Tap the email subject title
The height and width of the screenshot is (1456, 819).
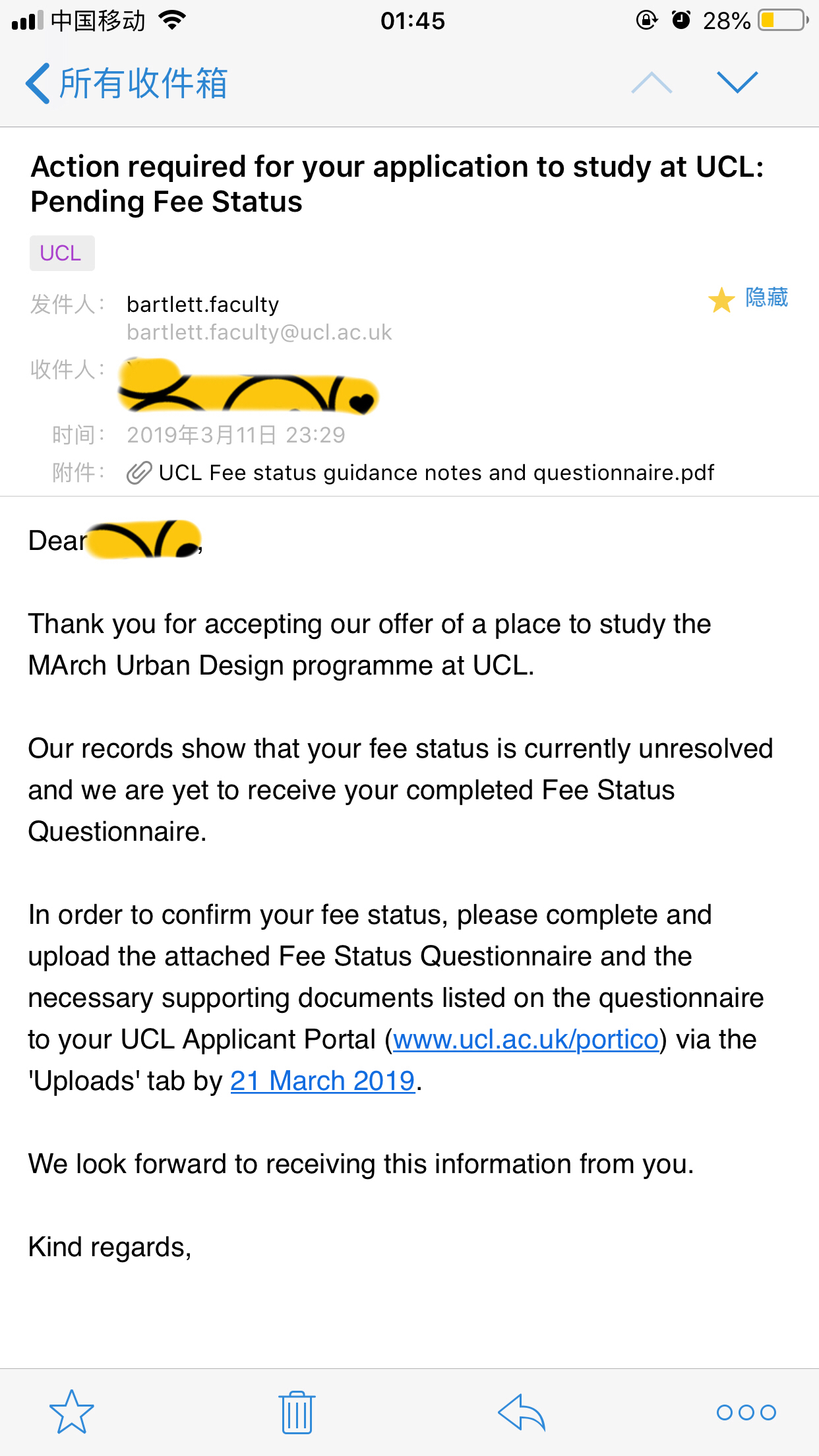[397, 184]
